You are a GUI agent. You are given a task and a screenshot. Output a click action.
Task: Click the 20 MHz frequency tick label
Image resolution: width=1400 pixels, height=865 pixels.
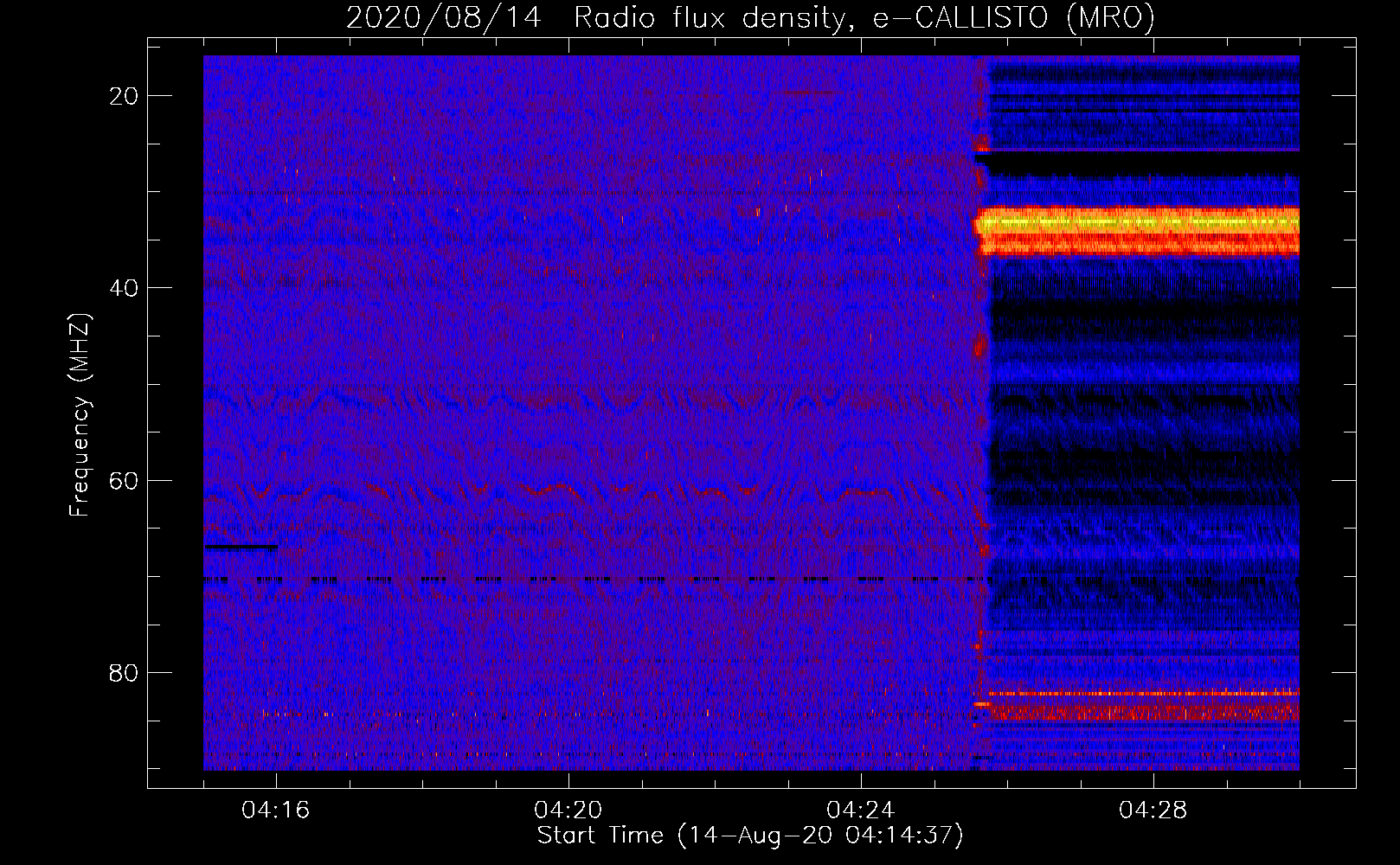coord(125,96)
